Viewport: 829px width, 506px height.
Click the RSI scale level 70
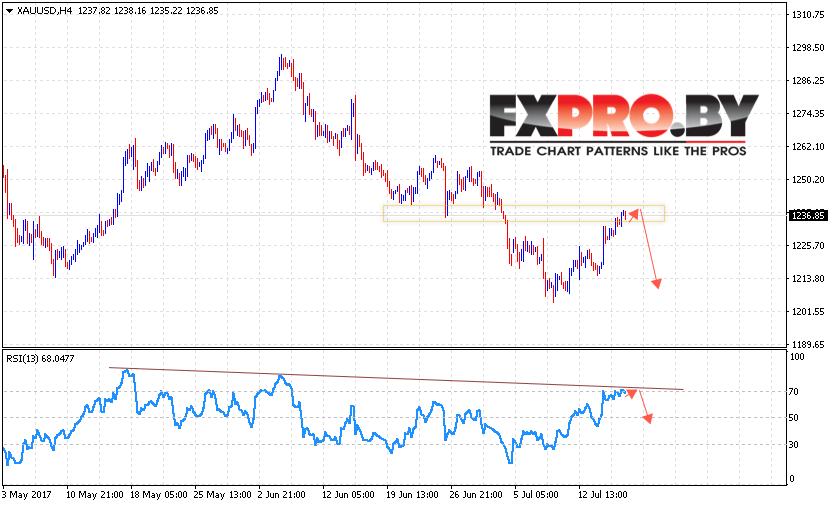pyautogui.click(x=794, y=392)
